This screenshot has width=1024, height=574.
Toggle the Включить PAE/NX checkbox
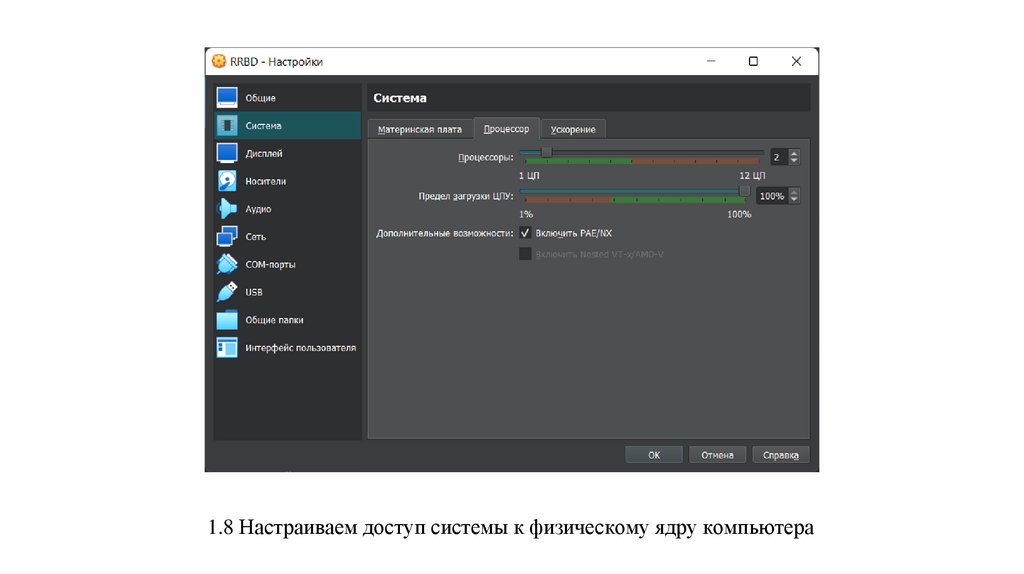pyautogui.click(x=525, y=233)
